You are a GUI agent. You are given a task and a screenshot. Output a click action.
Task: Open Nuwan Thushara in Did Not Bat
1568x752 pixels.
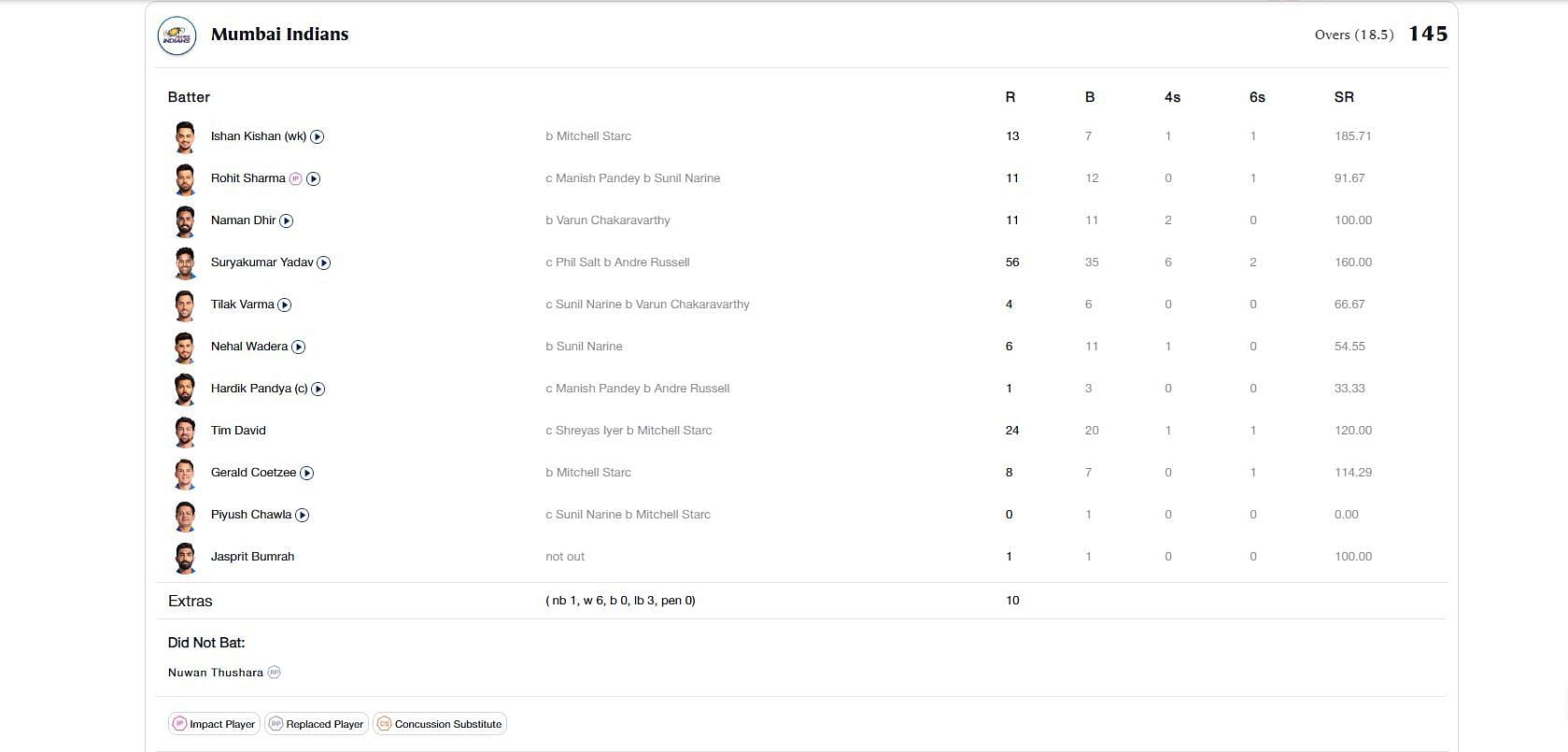[216, 673]
